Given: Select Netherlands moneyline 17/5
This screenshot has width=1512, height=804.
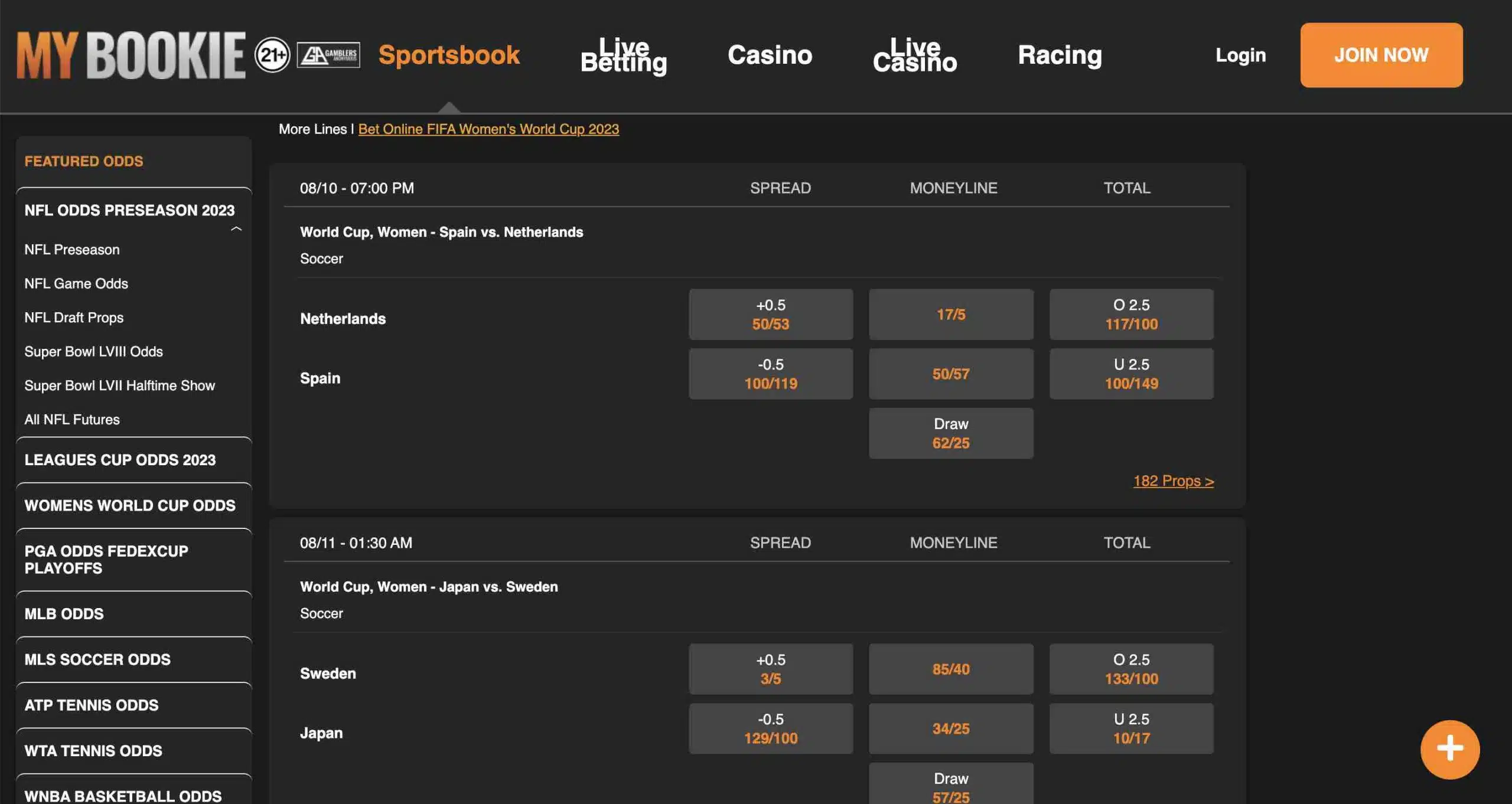Looking at the screenshot, I should (951, 315).
